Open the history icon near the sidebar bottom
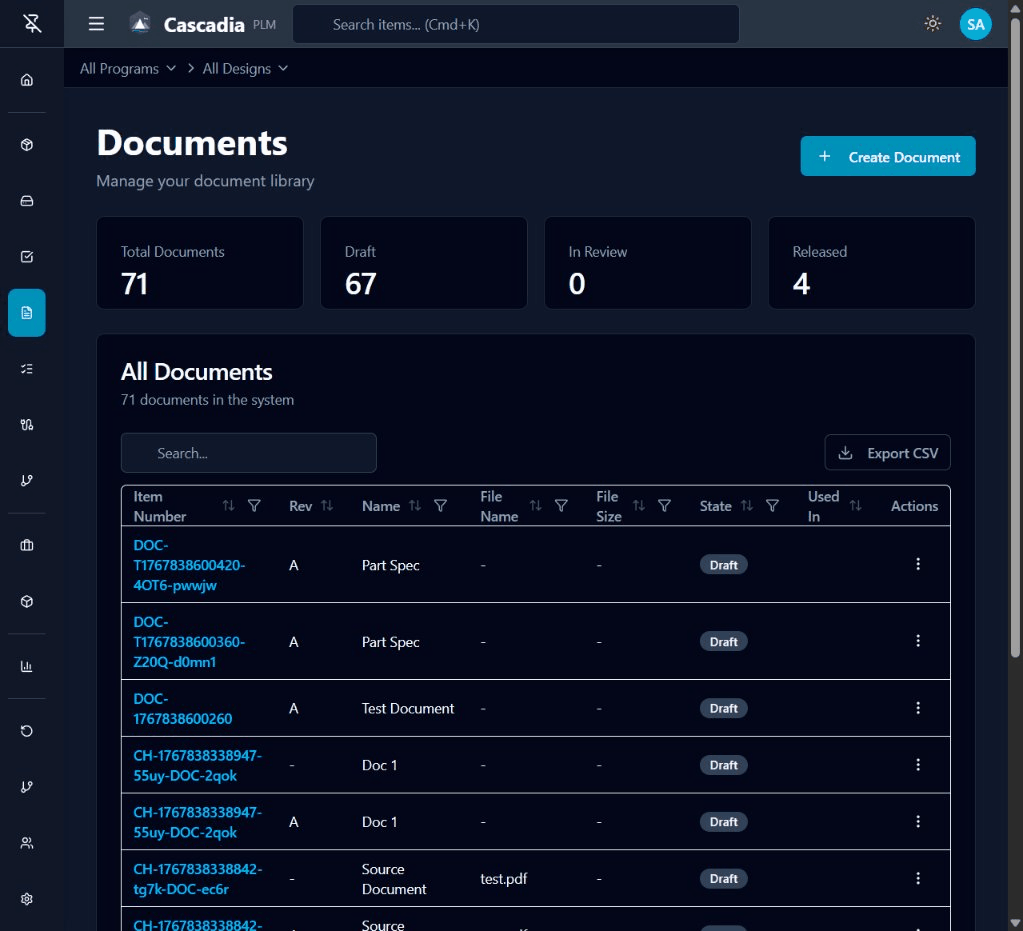Screen dimensions: 1023x931 (x=27, y=731)
